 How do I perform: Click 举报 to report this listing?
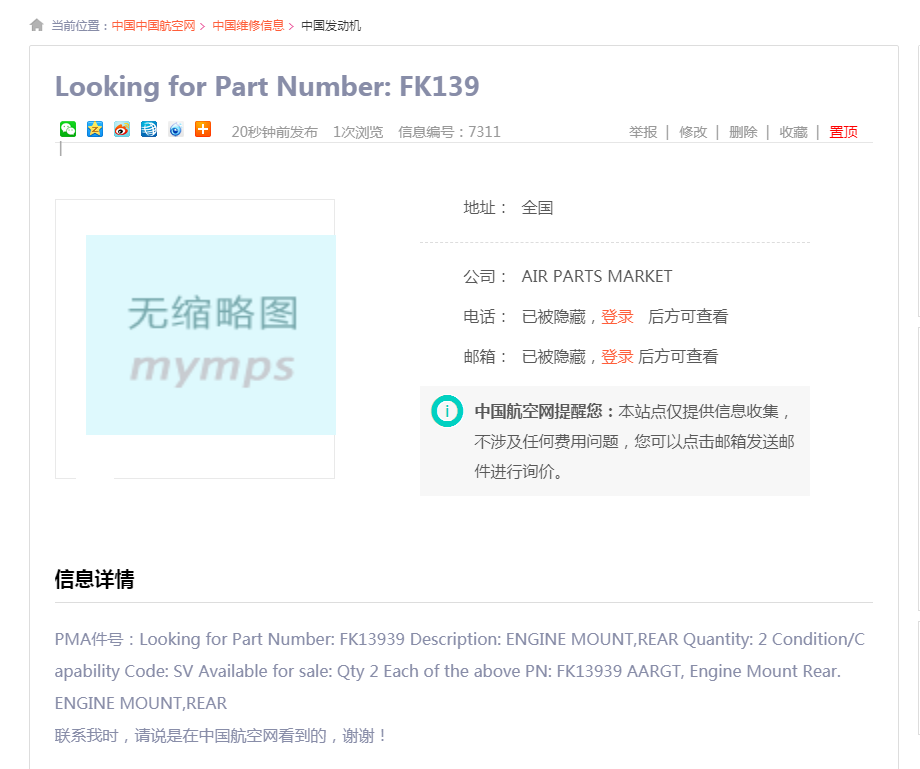[x=643, y=132]
